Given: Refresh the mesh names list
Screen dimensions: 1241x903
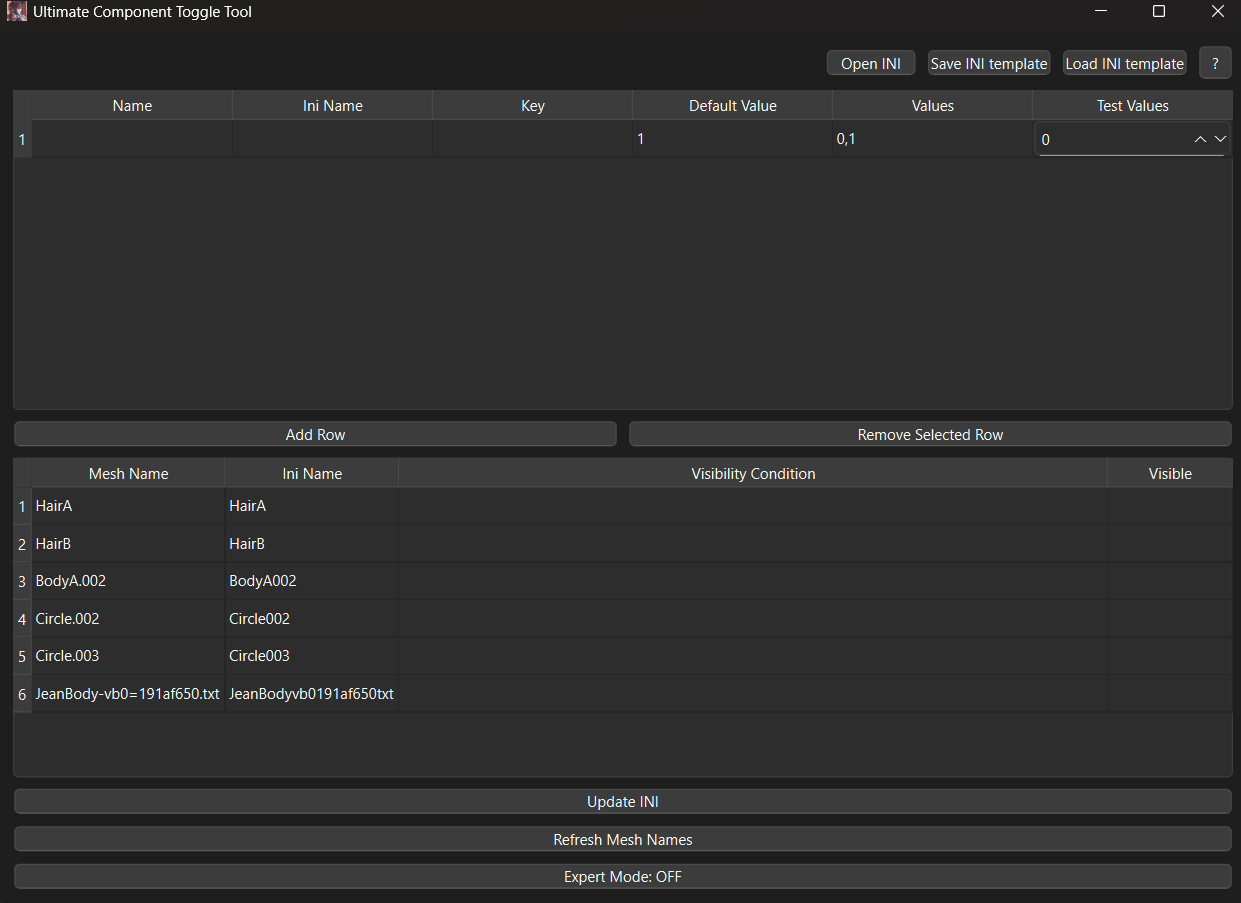Looking at the screenshot, I should point(622,839).
